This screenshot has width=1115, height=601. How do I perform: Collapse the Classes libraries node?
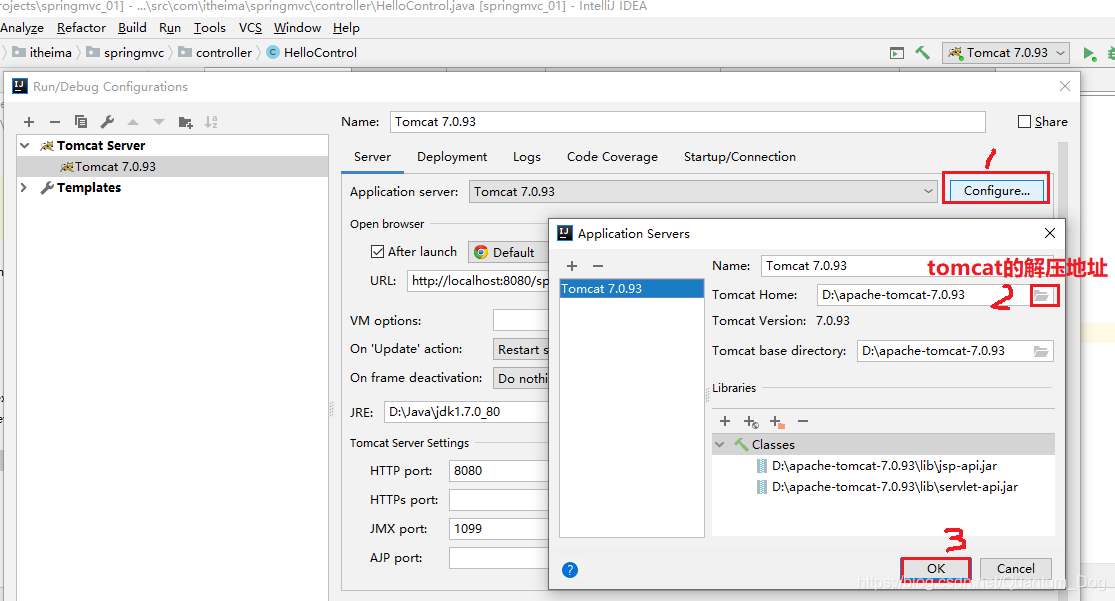[720, 445]
